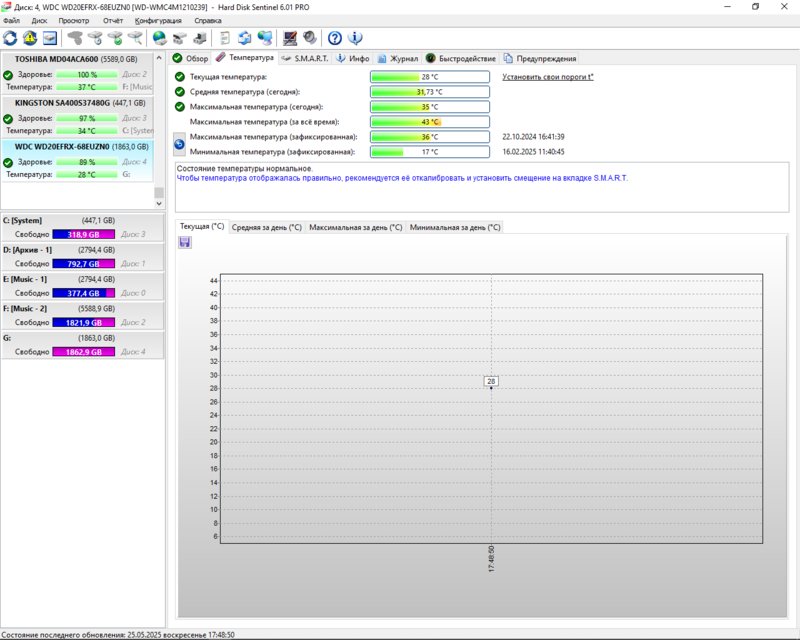
Task: Click the F: [Music - 2] free space bar
Action: (x=86, y=323)
